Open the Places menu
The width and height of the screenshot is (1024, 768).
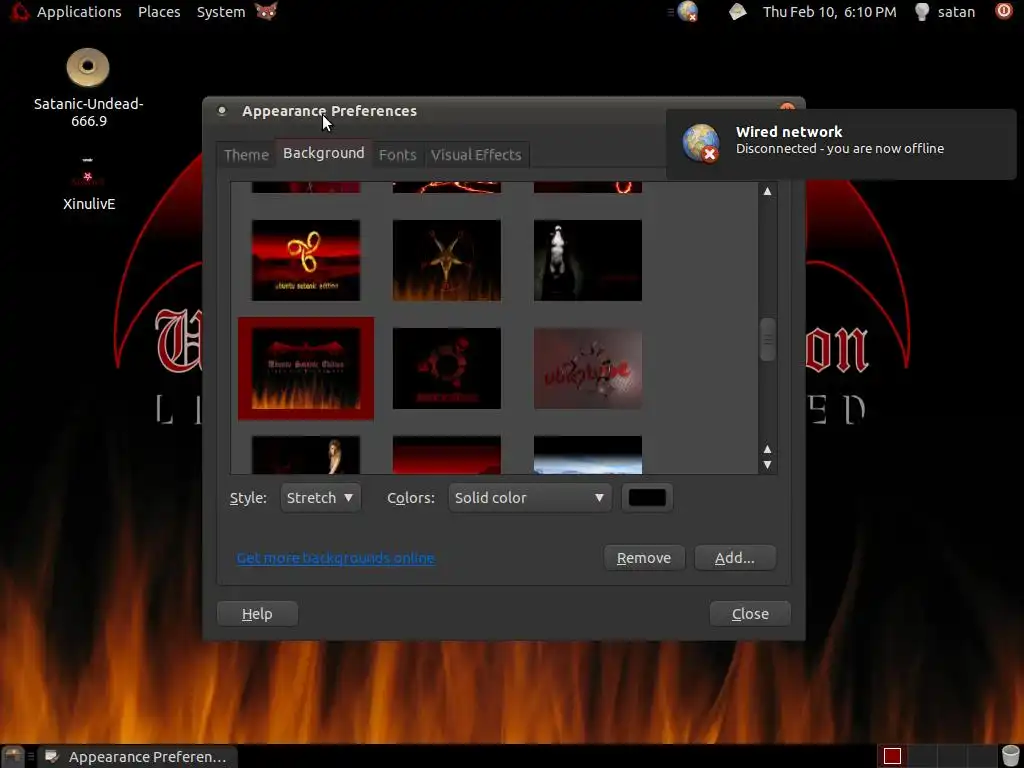(159, 12)
